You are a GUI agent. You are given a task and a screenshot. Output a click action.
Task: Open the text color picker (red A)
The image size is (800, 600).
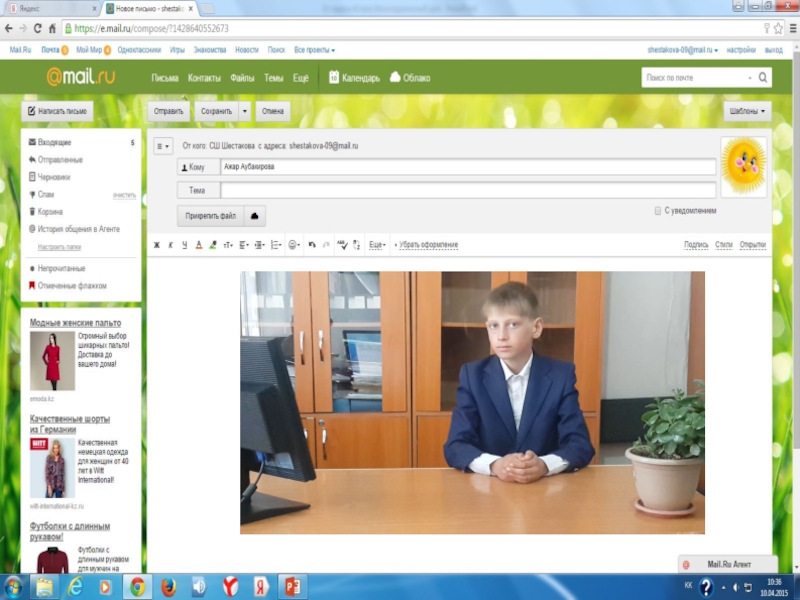click(x=199, y=245)
